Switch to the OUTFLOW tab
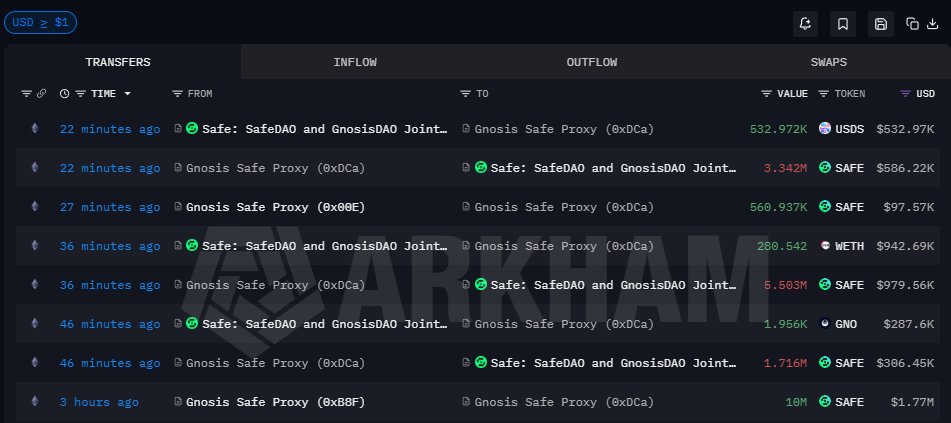 [591, 62]
